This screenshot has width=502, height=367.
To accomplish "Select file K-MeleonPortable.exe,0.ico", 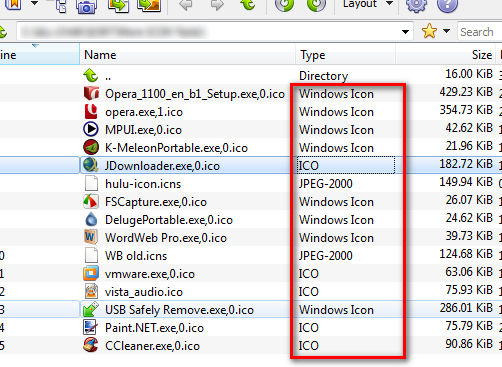I will (176, 148).
